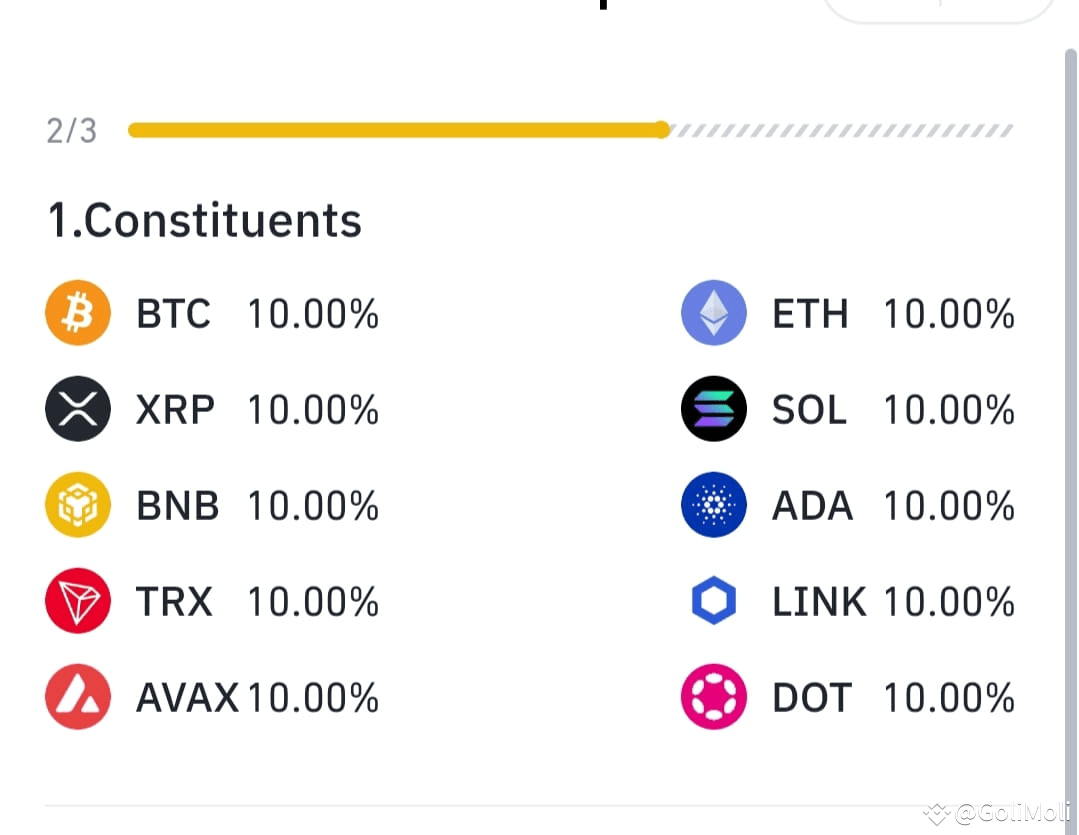Select the Chainlink LINK hexagon icon
The image size is (1079, 835).
click(713, 601)
